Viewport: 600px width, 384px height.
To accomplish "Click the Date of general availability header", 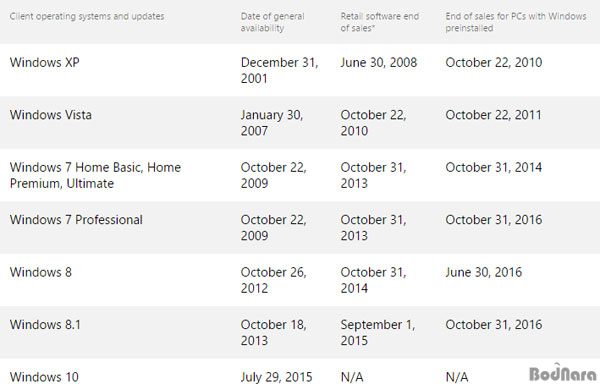I will tap(272, 22).
